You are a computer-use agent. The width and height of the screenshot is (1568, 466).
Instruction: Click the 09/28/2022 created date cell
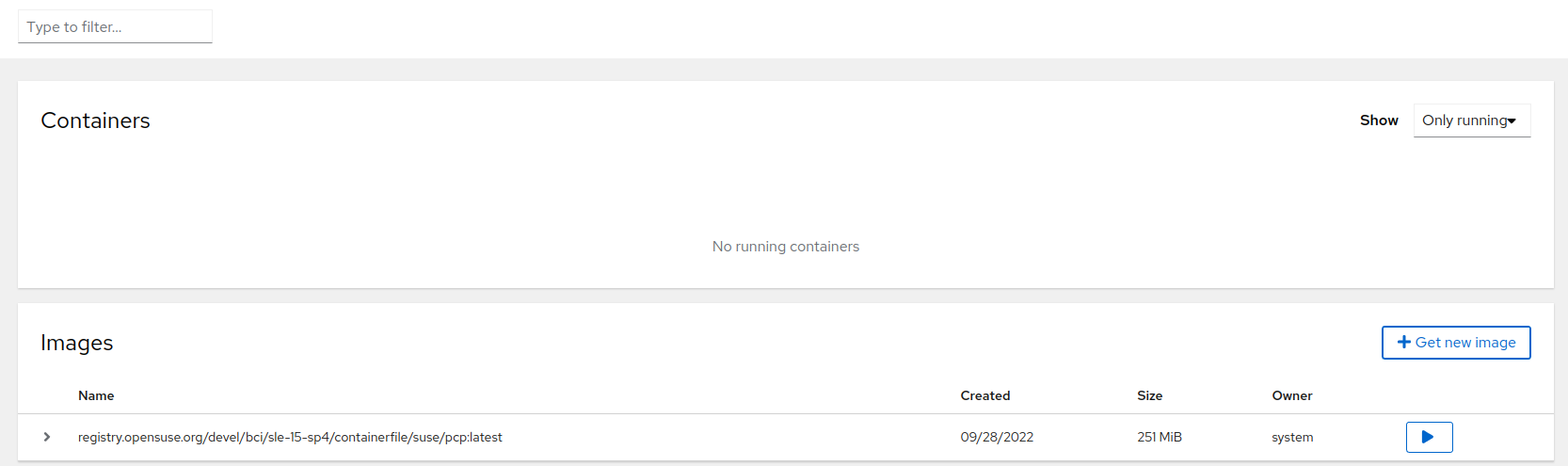pos(997,437)
